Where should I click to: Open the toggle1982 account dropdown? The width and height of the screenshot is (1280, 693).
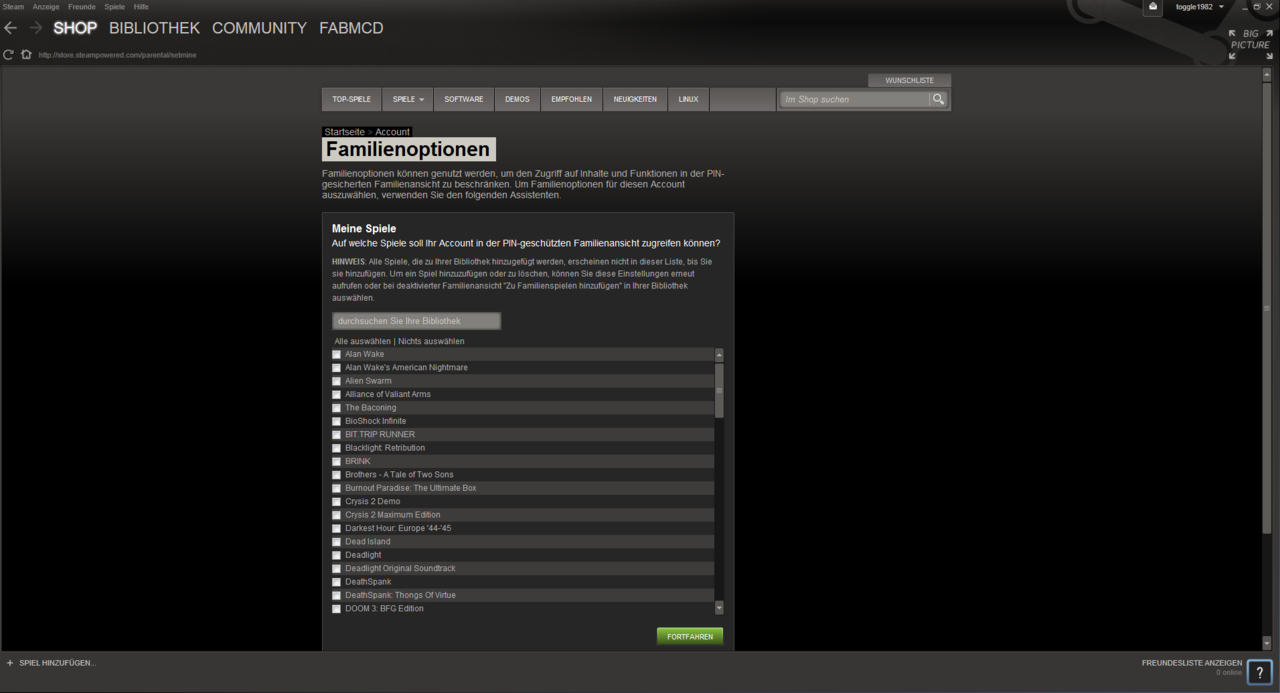coord(1199,7)
